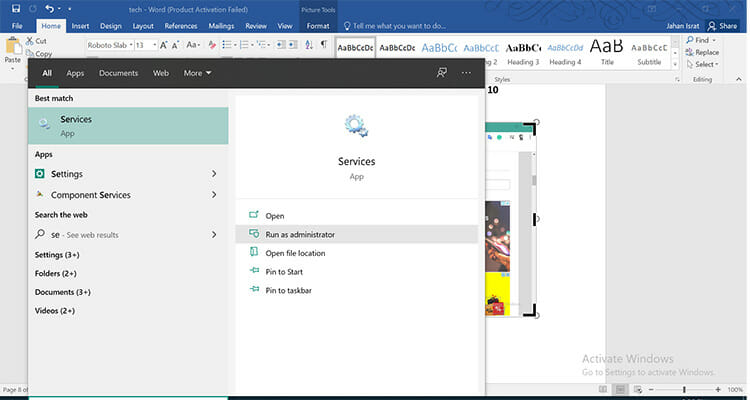Select the Apps search filter tab
Viewport: 750px width, 400px height.
[x=75, y=73]
